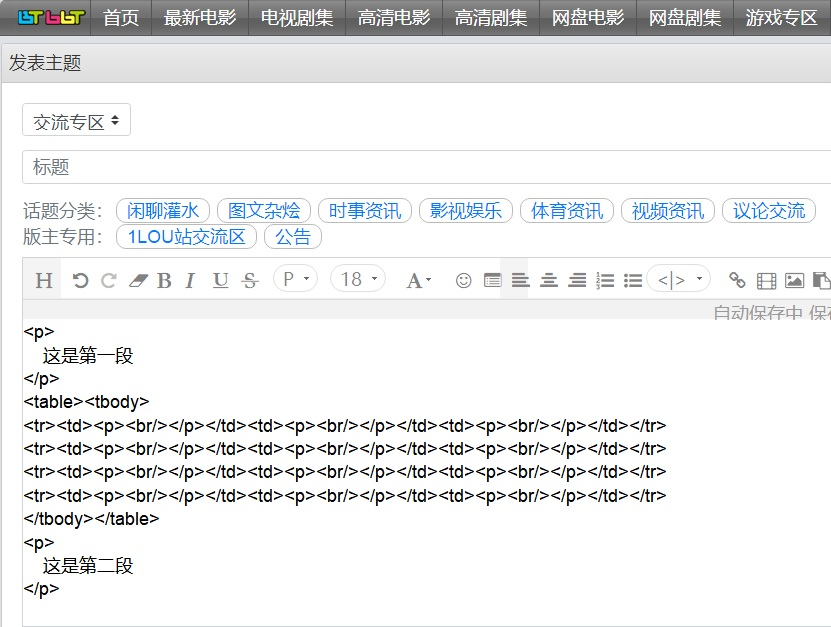Screen dimensions: 831x627
Task: Open the 网盘剧集 nav item
Action: tap(685, 17)
